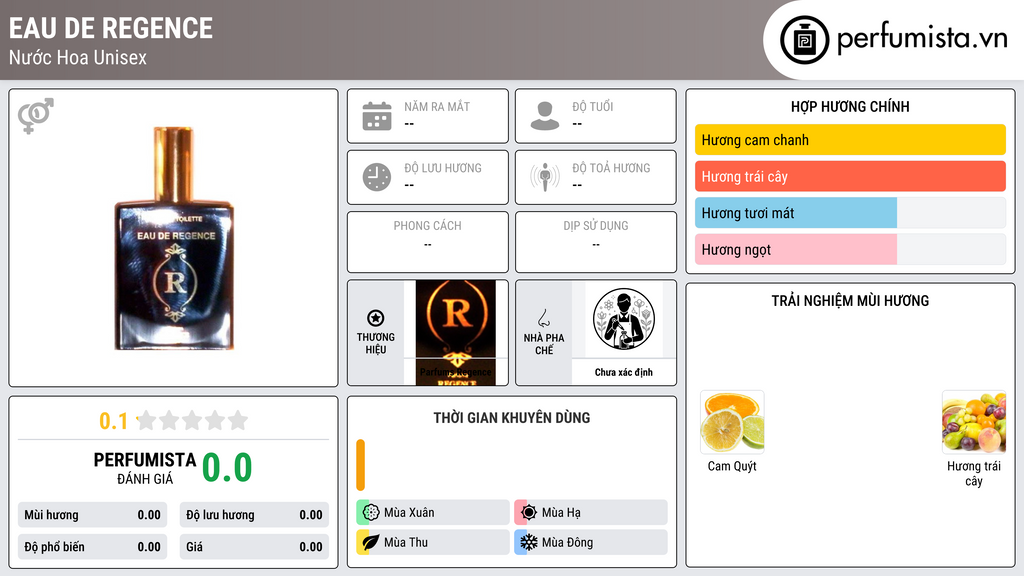Open the Parfums Regence brand logo
The height and width of the screenshot is (576, 1024).
click(x=456, y=332)
